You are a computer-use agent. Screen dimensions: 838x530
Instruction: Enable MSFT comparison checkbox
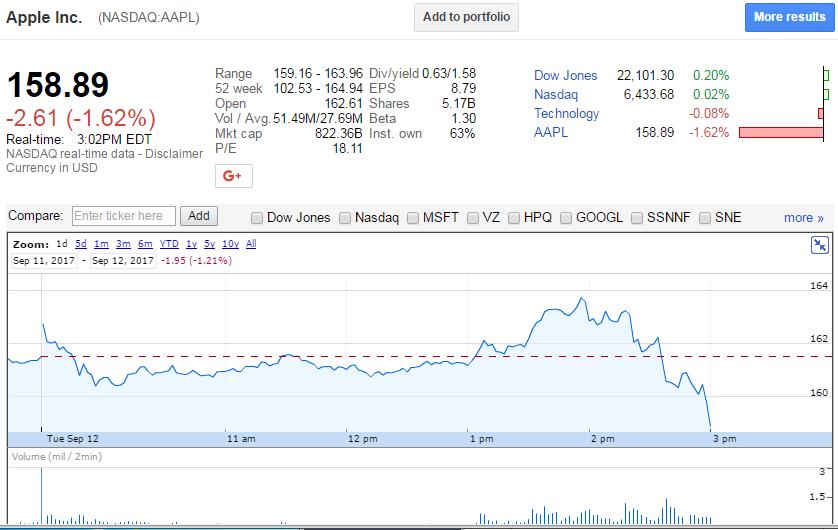point(413,218)
